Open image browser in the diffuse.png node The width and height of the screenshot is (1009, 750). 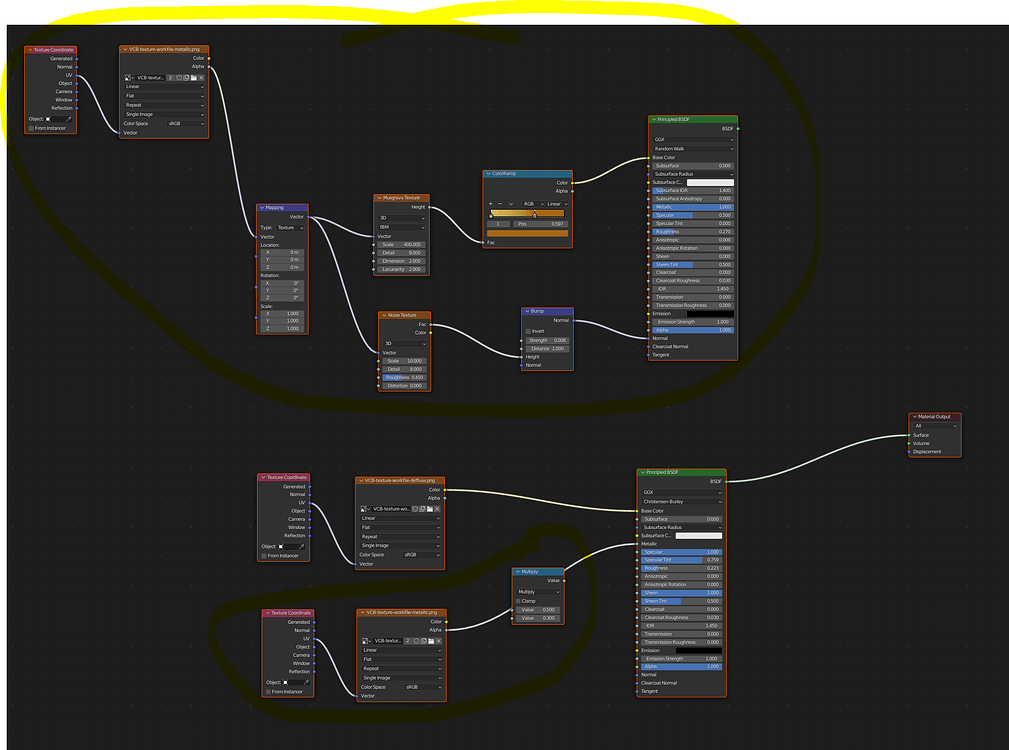(364, 509)
